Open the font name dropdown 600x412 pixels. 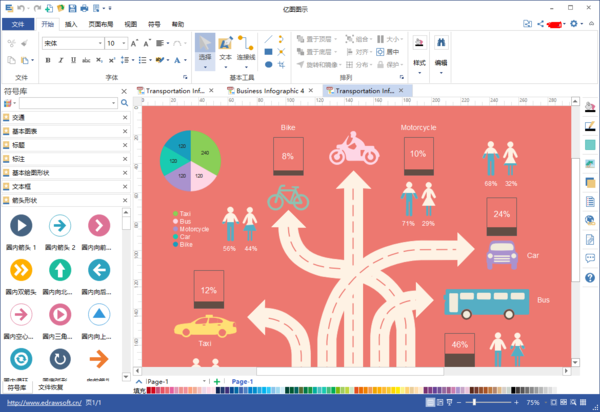pos(100,43)
